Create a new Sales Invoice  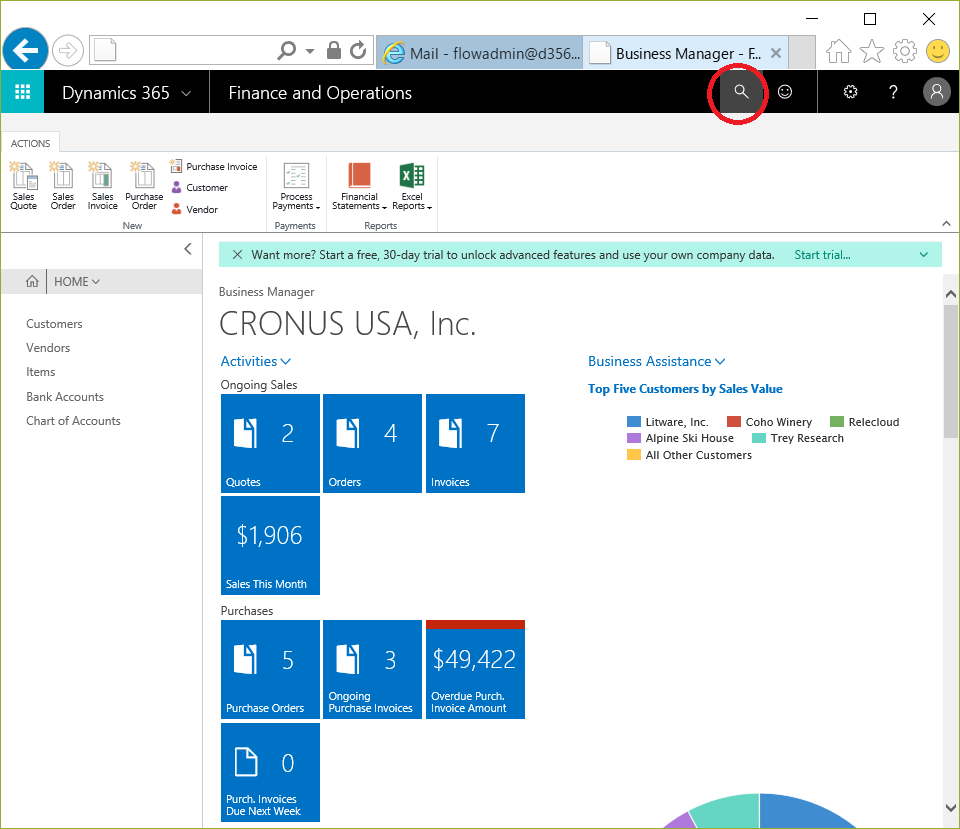coord(102,186)
